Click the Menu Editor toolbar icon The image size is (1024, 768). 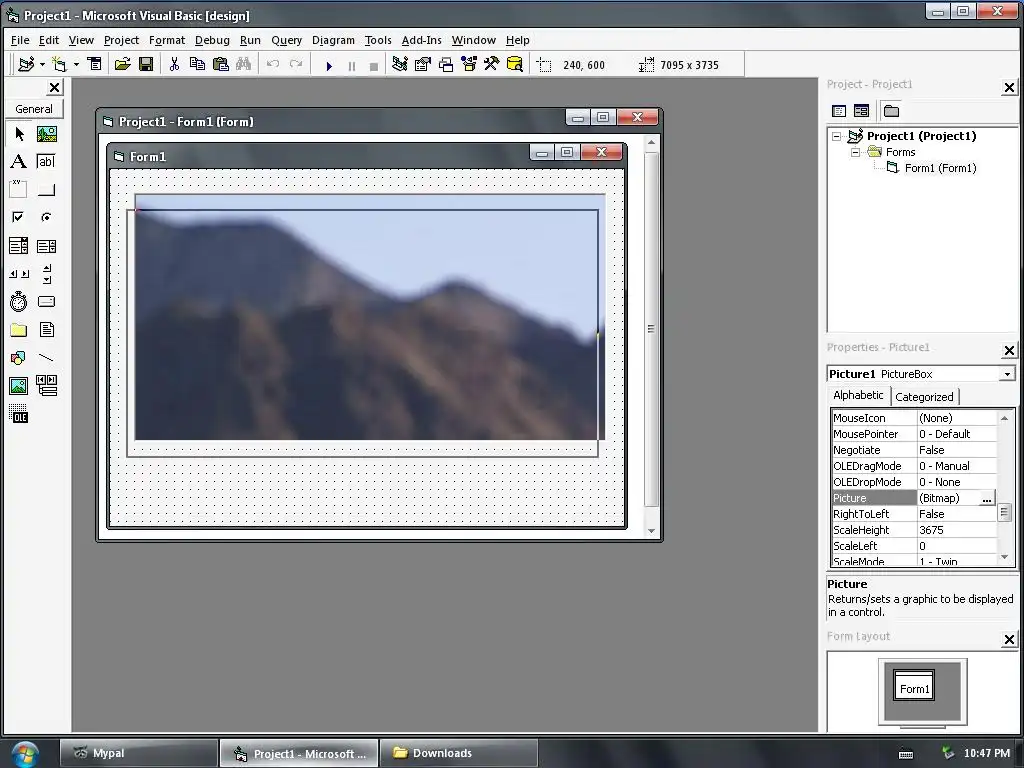95,64
